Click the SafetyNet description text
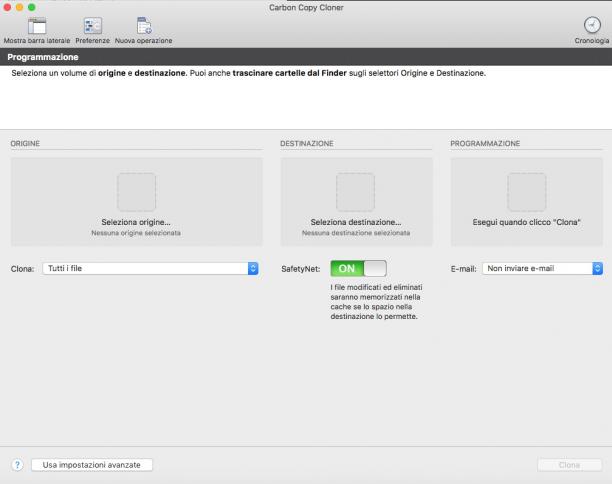The height and width of the screenshot is (484, 612). (376, 302)
